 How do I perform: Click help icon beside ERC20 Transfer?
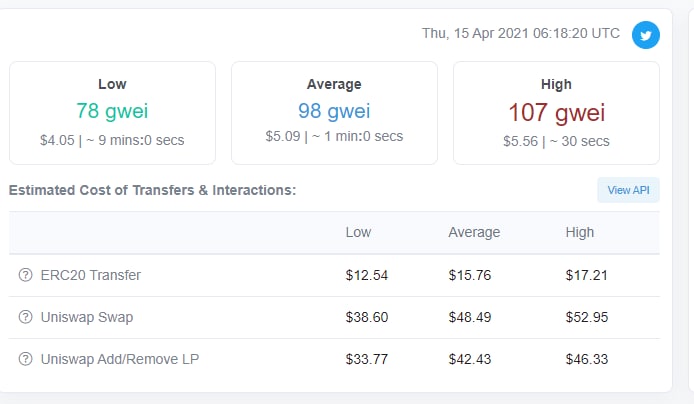click(26, 275)
